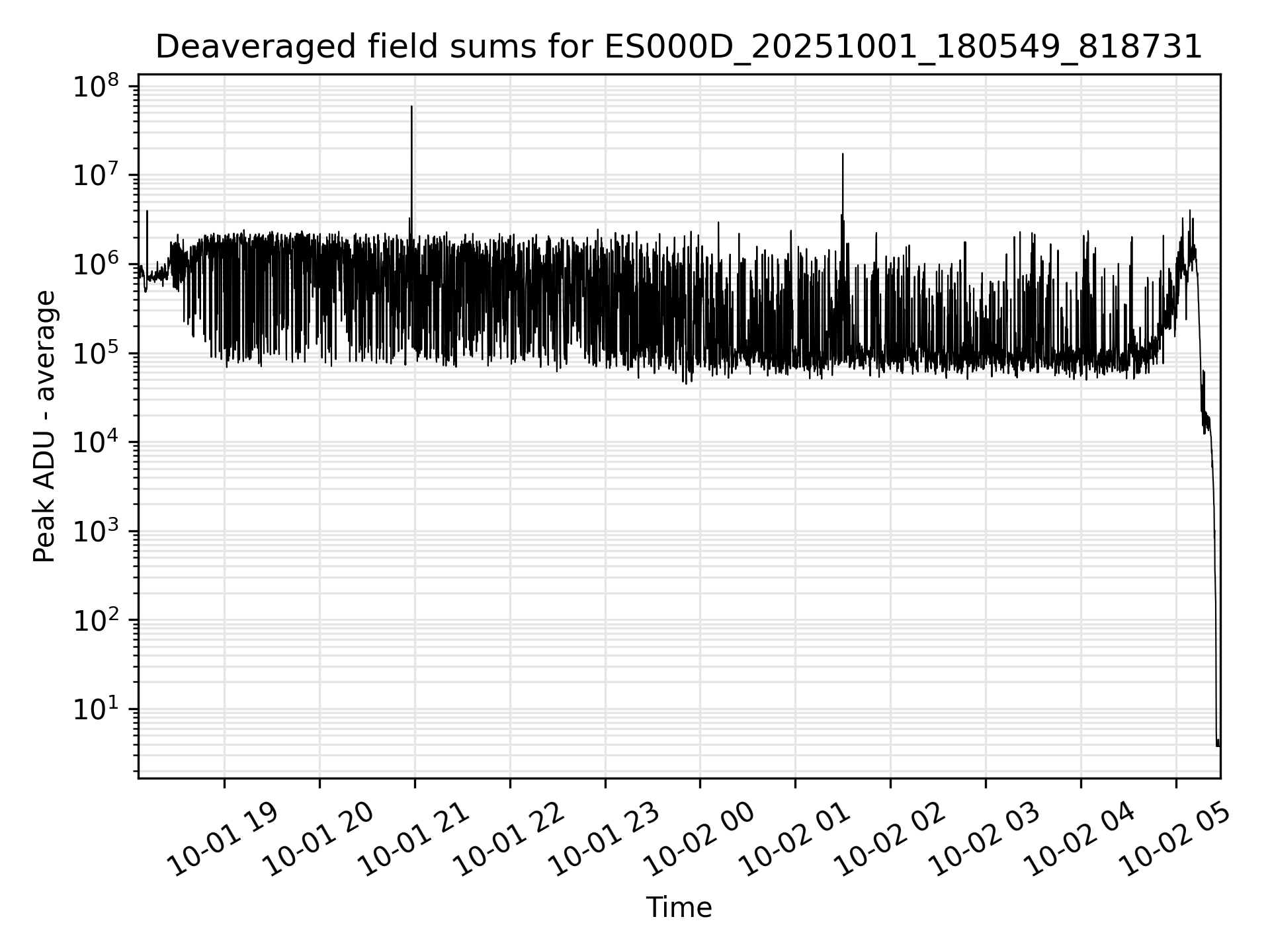
Task: Click the 10-01 22 tick label
Action: point(509,838)
